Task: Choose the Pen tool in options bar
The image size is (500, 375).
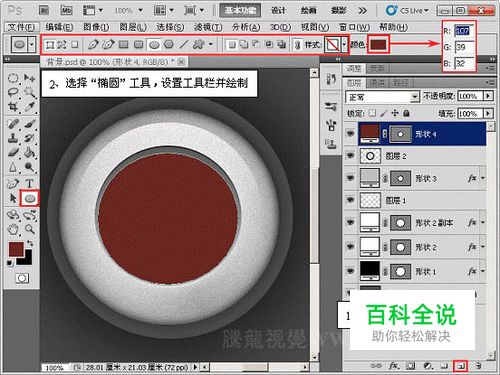Action: (93, 44)
